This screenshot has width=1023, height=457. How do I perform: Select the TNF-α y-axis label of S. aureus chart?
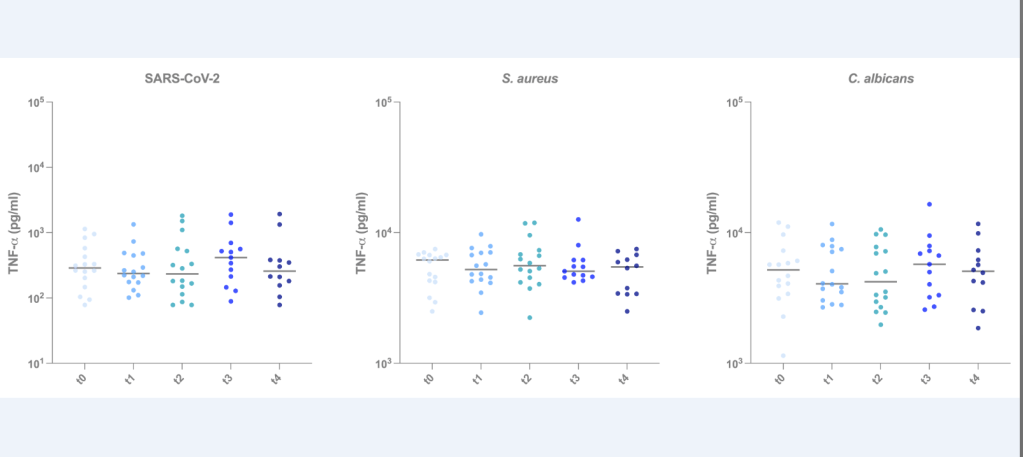tap(363, 234)
